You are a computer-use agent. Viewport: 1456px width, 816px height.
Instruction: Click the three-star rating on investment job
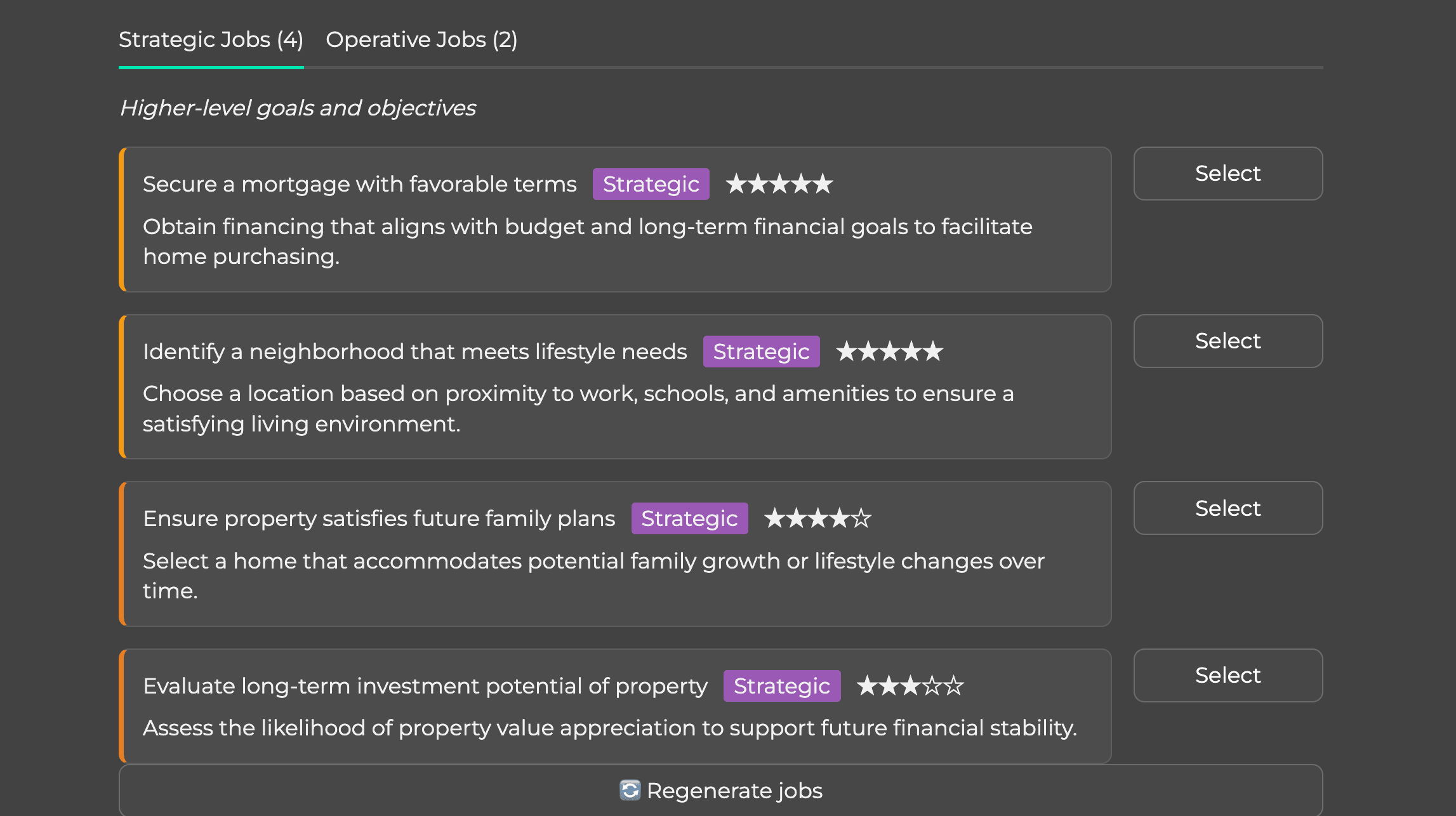tap(911, 686)
